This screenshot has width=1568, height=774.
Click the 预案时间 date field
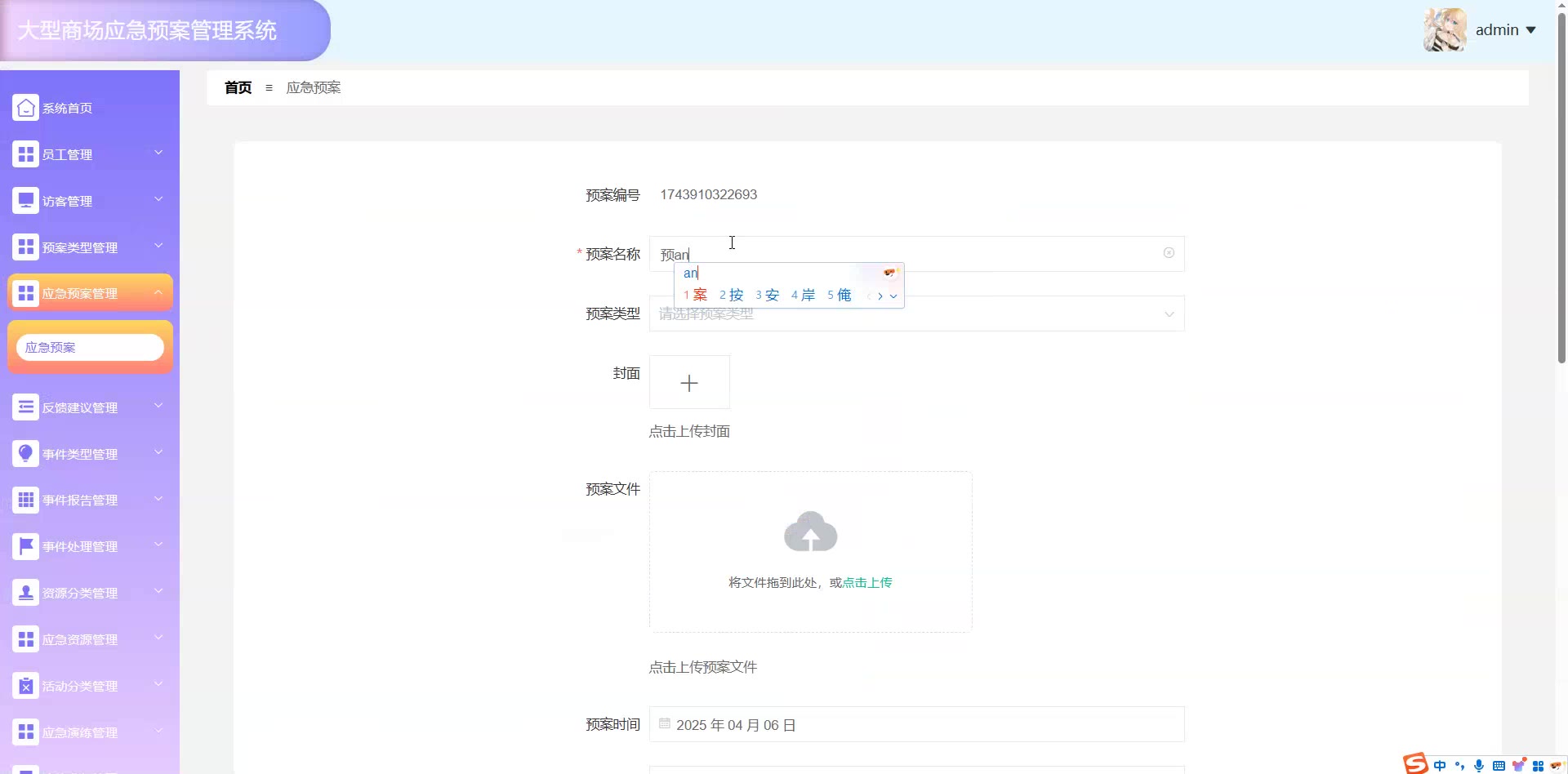point(916,724)
